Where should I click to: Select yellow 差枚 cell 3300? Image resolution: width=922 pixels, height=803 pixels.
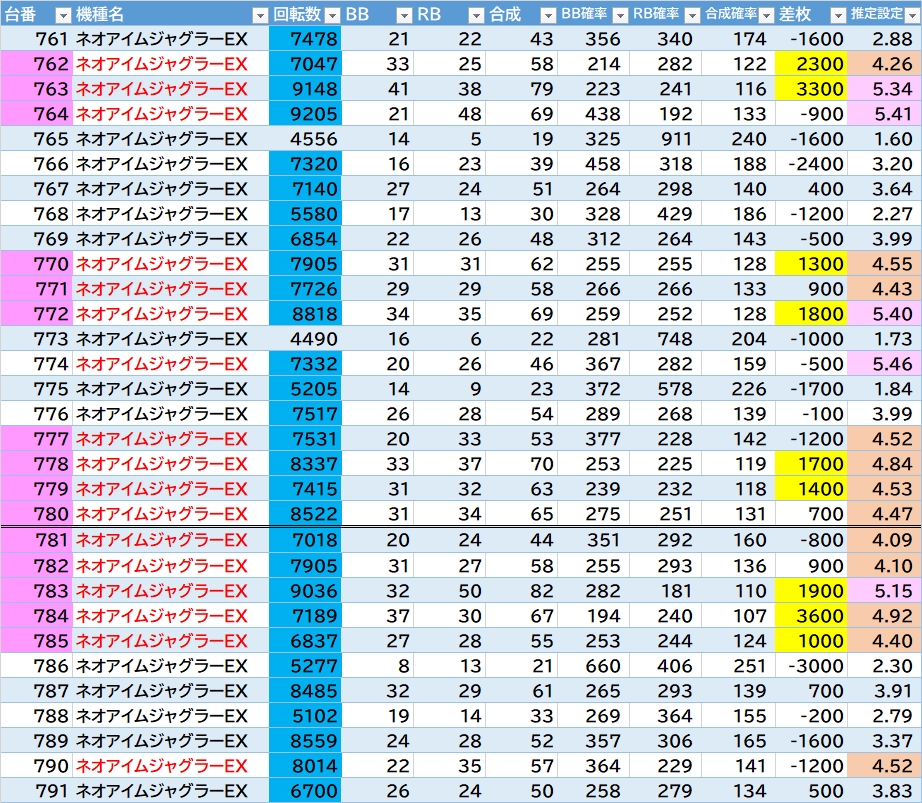[811, 89]
